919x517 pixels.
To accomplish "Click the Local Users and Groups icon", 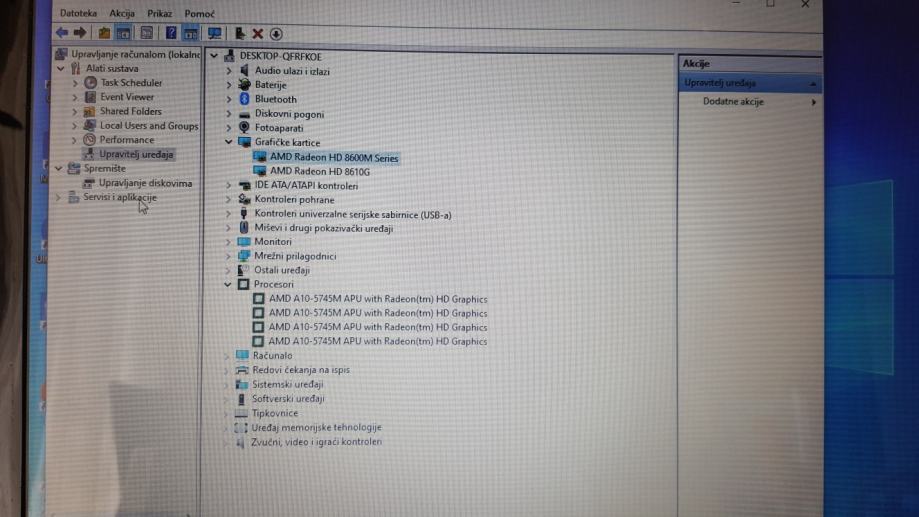I will (x=90, y=125).
